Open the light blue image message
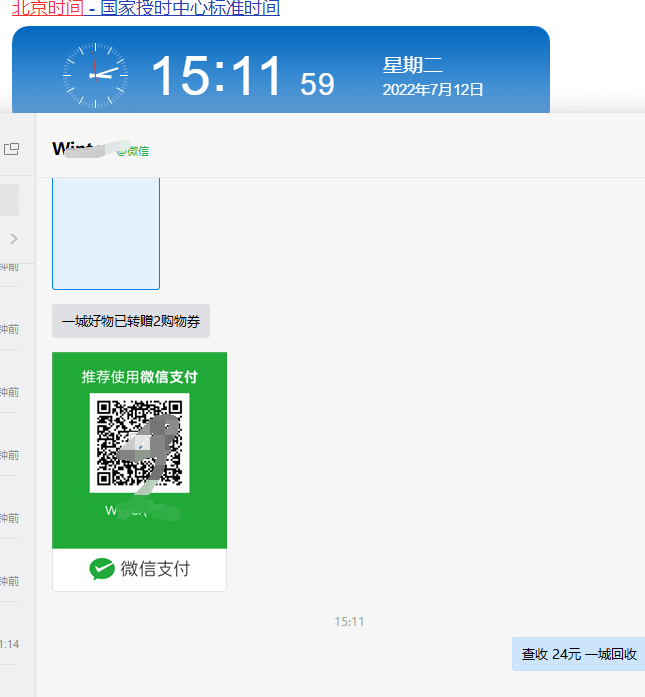The image size is (645, 697). coord(105,233)
